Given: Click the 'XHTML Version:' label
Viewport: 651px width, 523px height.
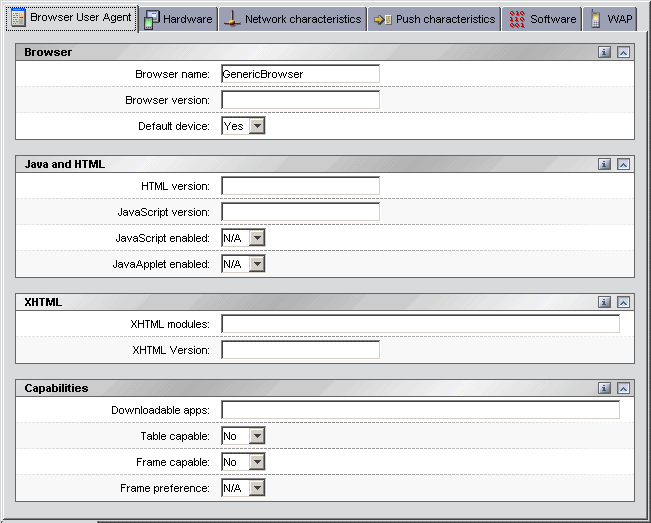Looking at the screenshot, I should coord(171,350).
